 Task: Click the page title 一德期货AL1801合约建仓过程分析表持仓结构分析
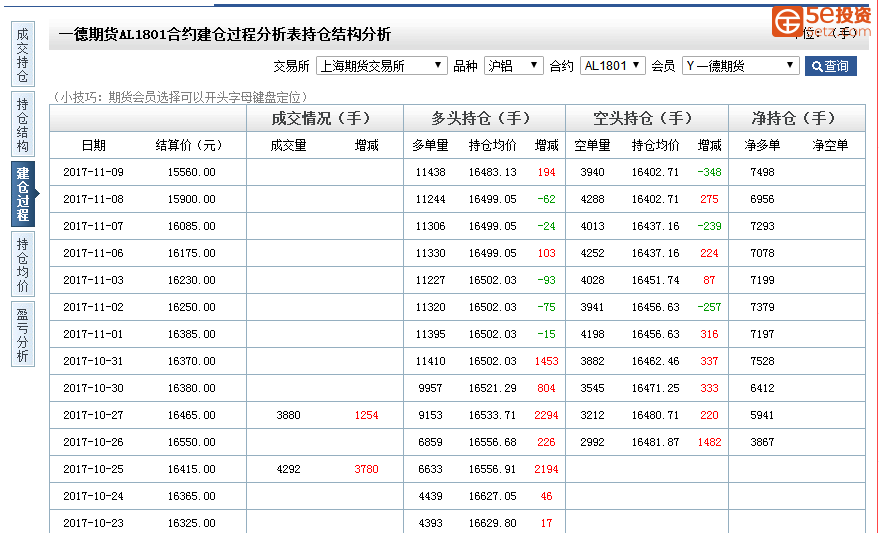(x=225, y=35)
